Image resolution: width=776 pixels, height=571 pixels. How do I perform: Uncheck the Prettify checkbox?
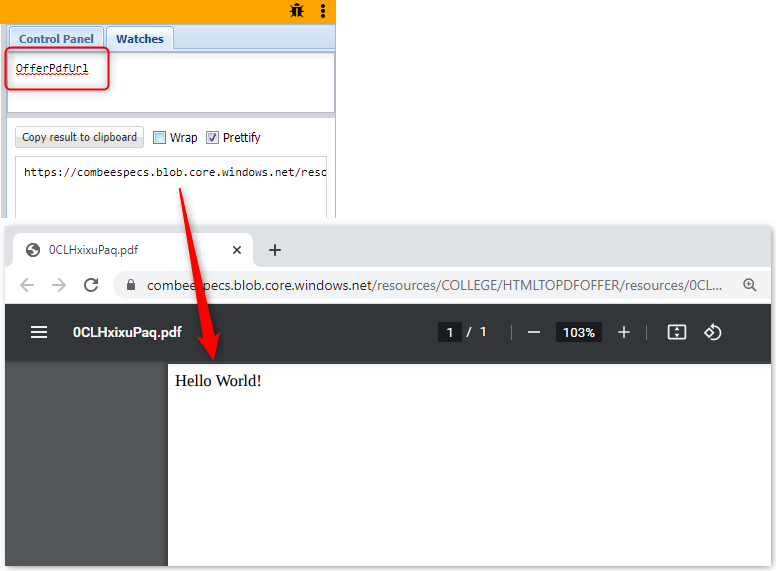click(213, 137)
